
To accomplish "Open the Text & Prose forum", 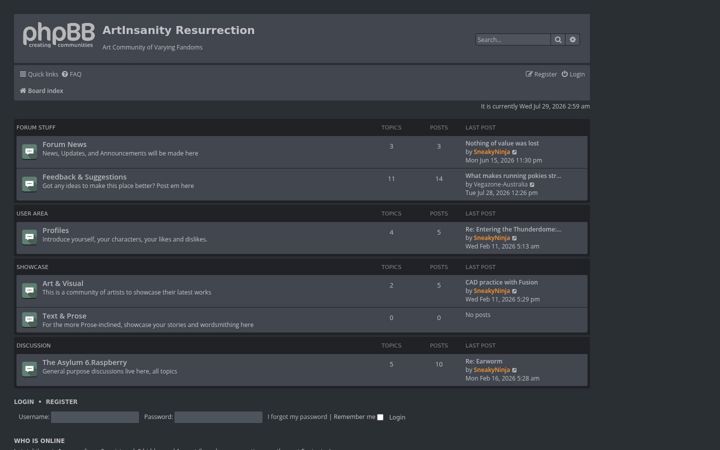I will (64, 316).
